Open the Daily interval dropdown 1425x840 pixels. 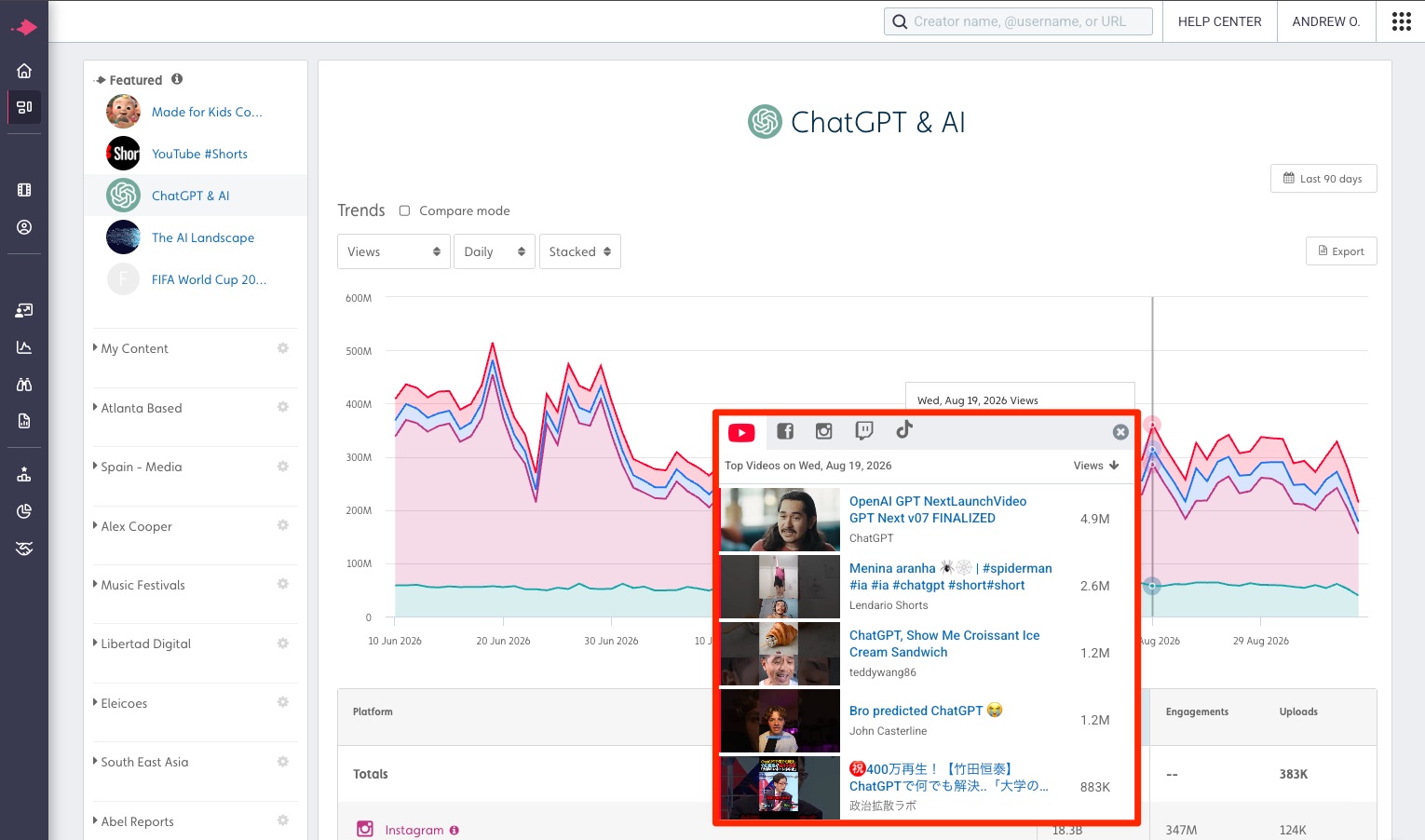(x=495, y=251)
